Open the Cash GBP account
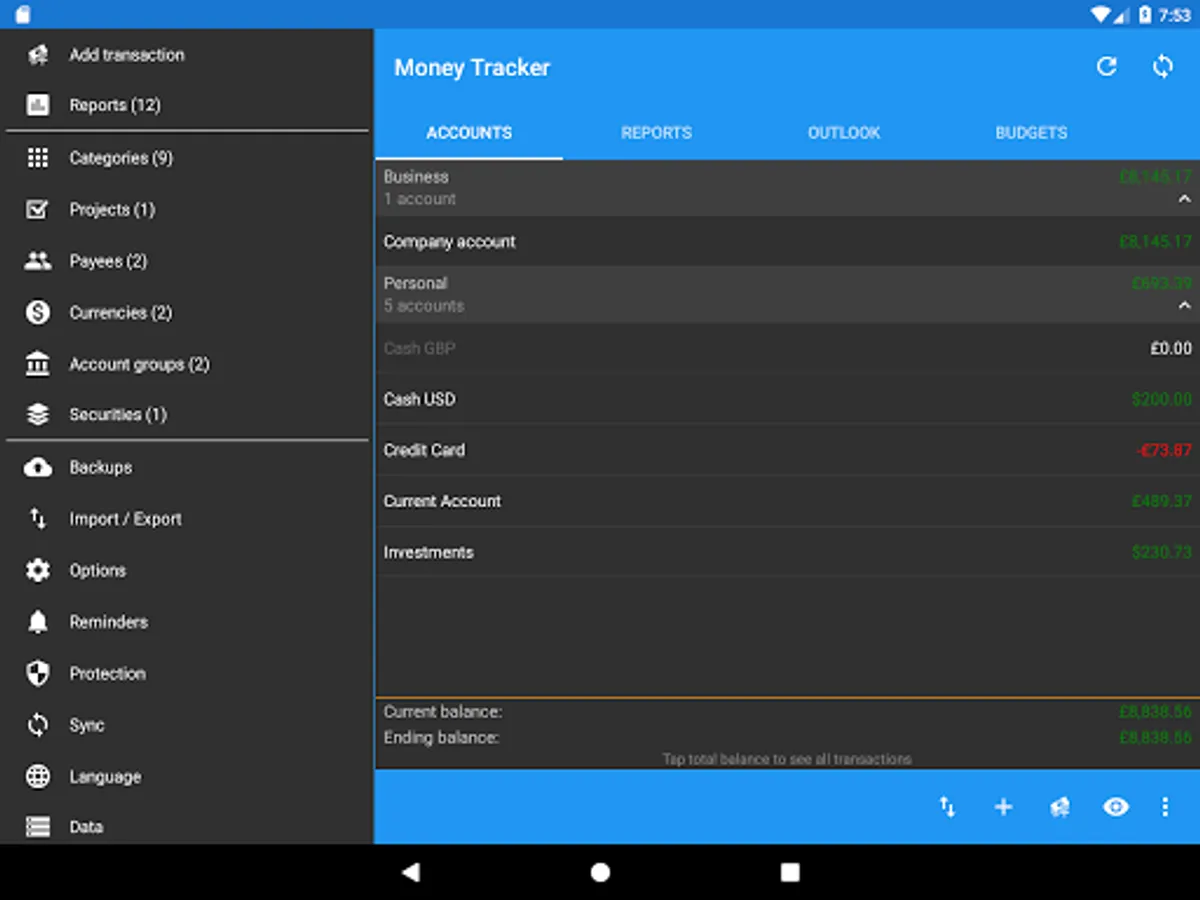Image resolution: width=1200 pixels, height=900 pixels. (x=788, y=348)
